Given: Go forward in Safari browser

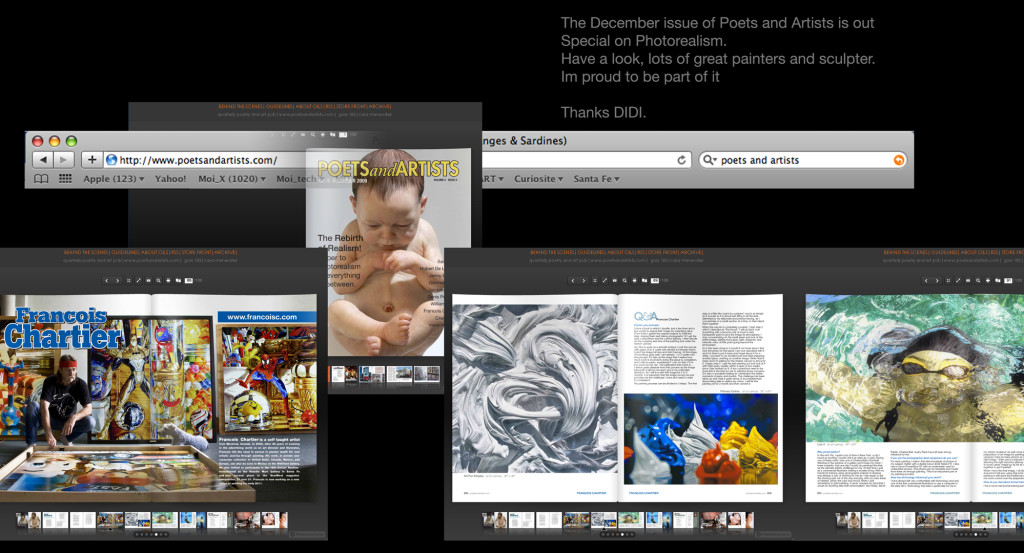Looking at the screenshot, I should coord(63,160).
